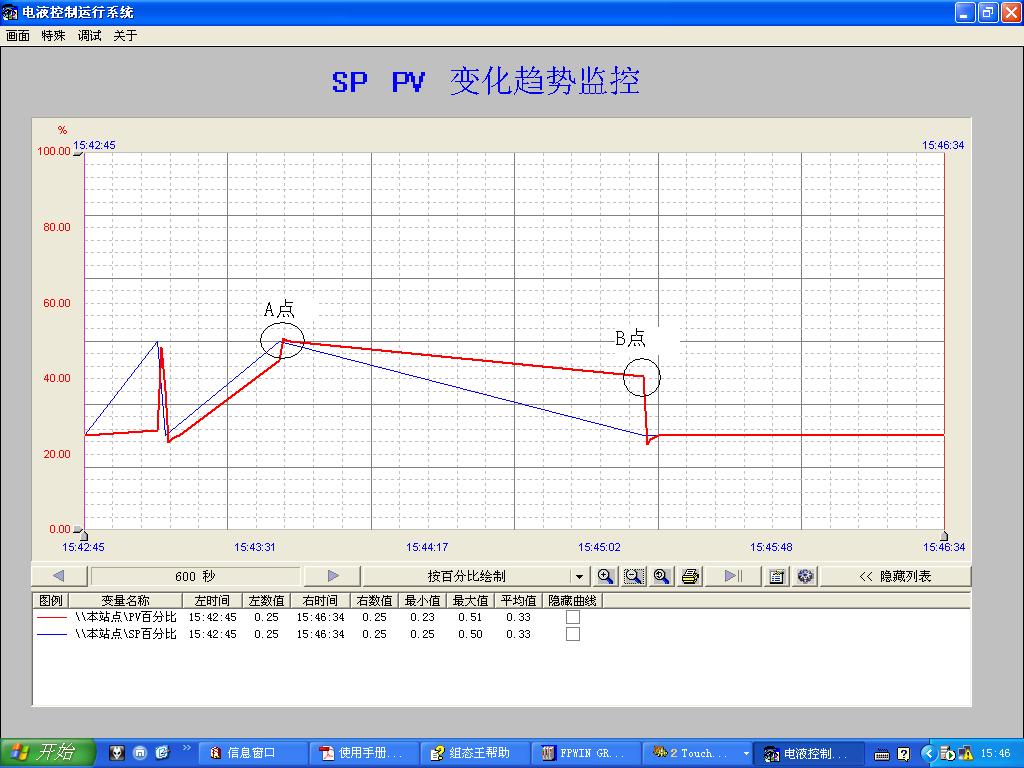Click the taskbar clock 15:46
The image size is (1024, 768).
pyautogui.click(x=996, y=754)
